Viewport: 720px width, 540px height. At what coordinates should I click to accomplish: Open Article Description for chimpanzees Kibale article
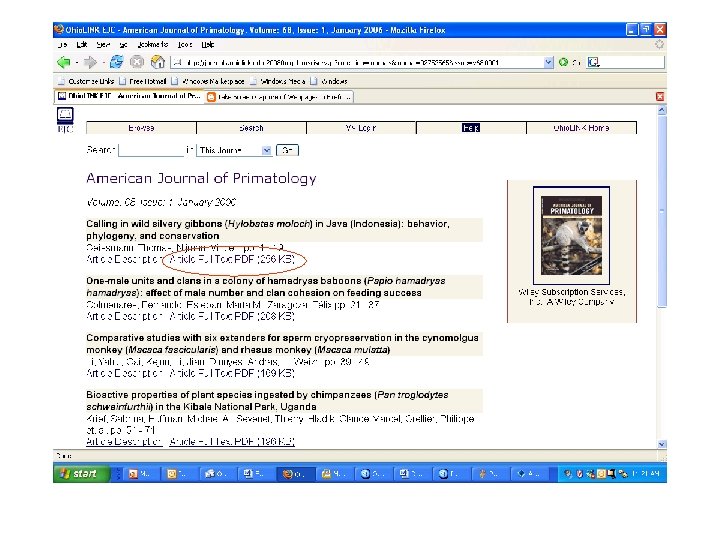click(x=124, y=442)
